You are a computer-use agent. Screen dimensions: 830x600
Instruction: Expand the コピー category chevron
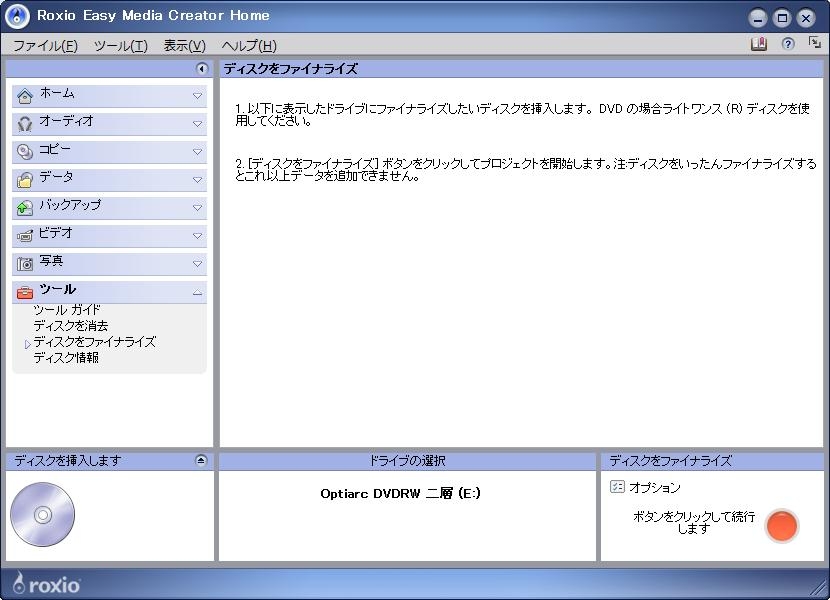coord(197,151)
